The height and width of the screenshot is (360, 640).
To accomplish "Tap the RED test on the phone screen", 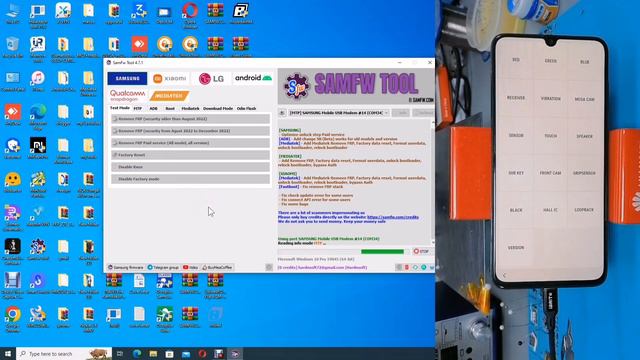I will click(516, 60).
